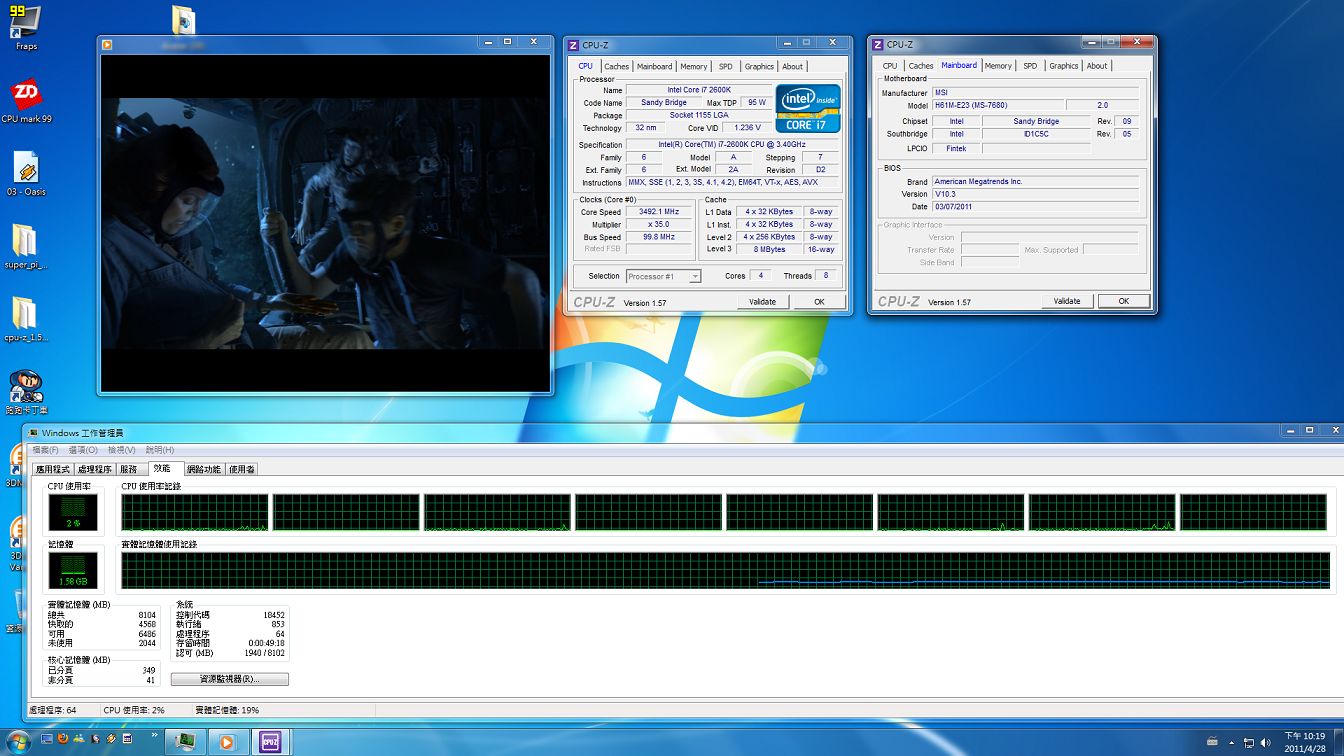Expand quick launch overflow chevron
Image resolution: width=1344 pixels, height=756 pixels.
tap(155, 735)
